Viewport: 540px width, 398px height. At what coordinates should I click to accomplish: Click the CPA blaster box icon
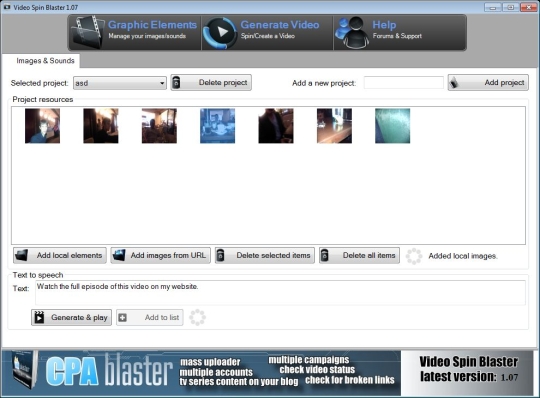pos(24,370)
